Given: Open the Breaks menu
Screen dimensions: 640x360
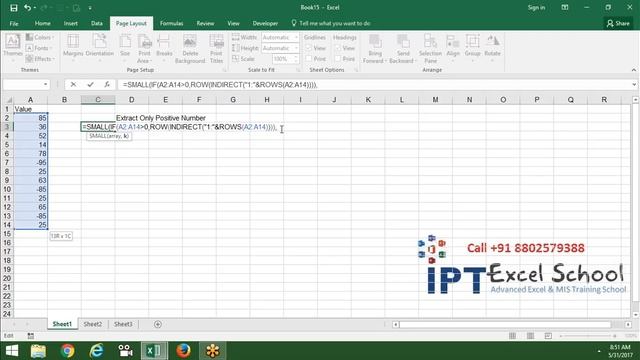Looking at the screenshot, I should pos(164,48).
